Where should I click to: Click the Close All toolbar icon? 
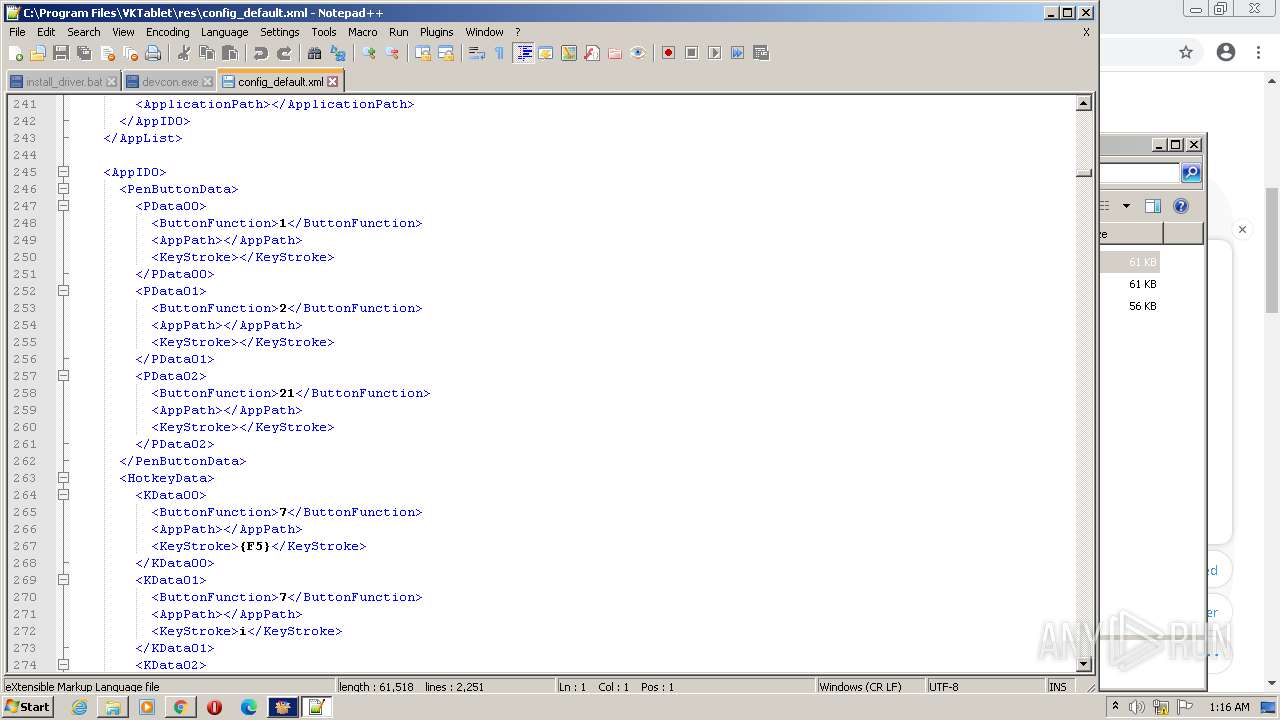(x=130, y=53)
